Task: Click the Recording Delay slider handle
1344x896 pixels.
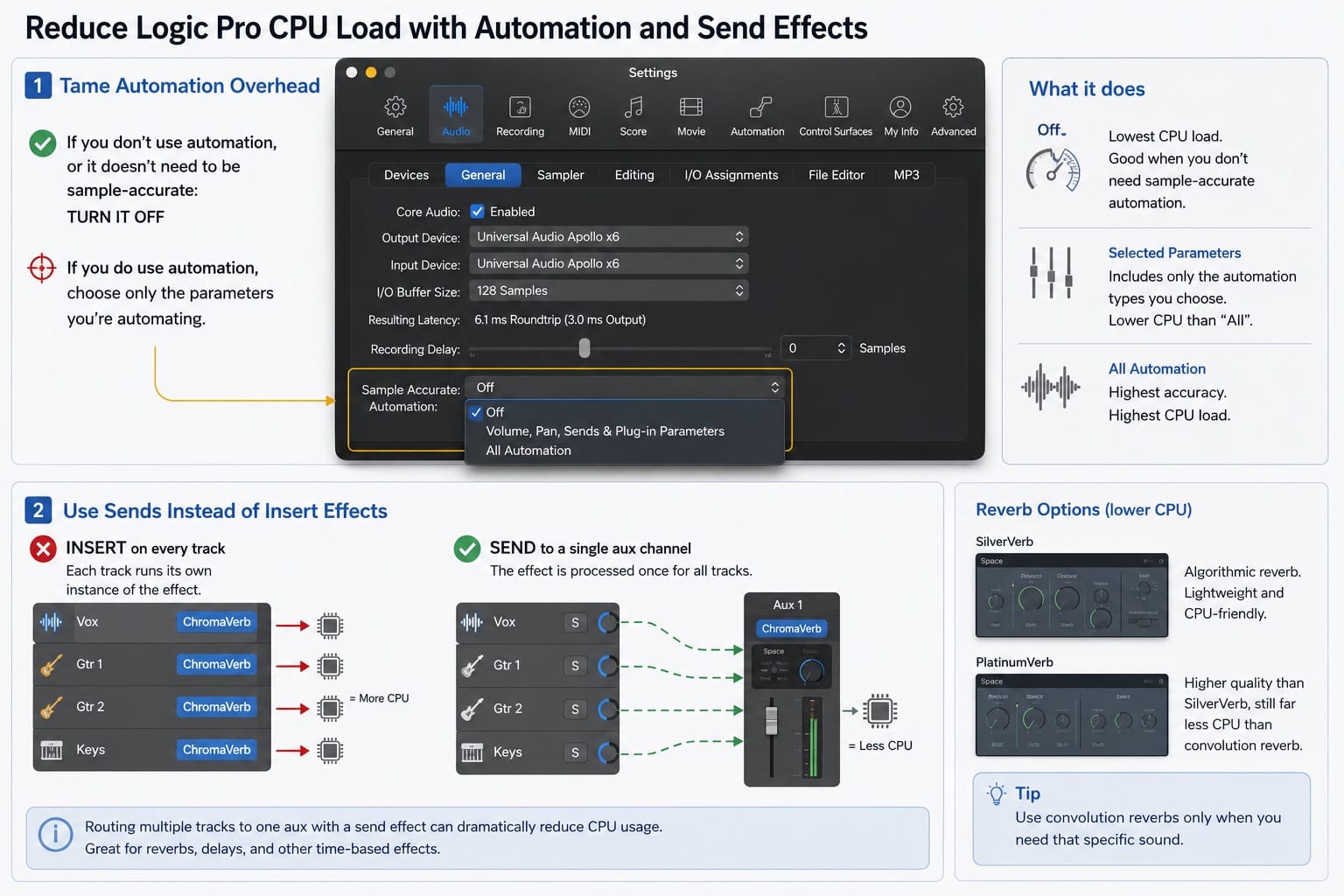Action: coord(584,348)
